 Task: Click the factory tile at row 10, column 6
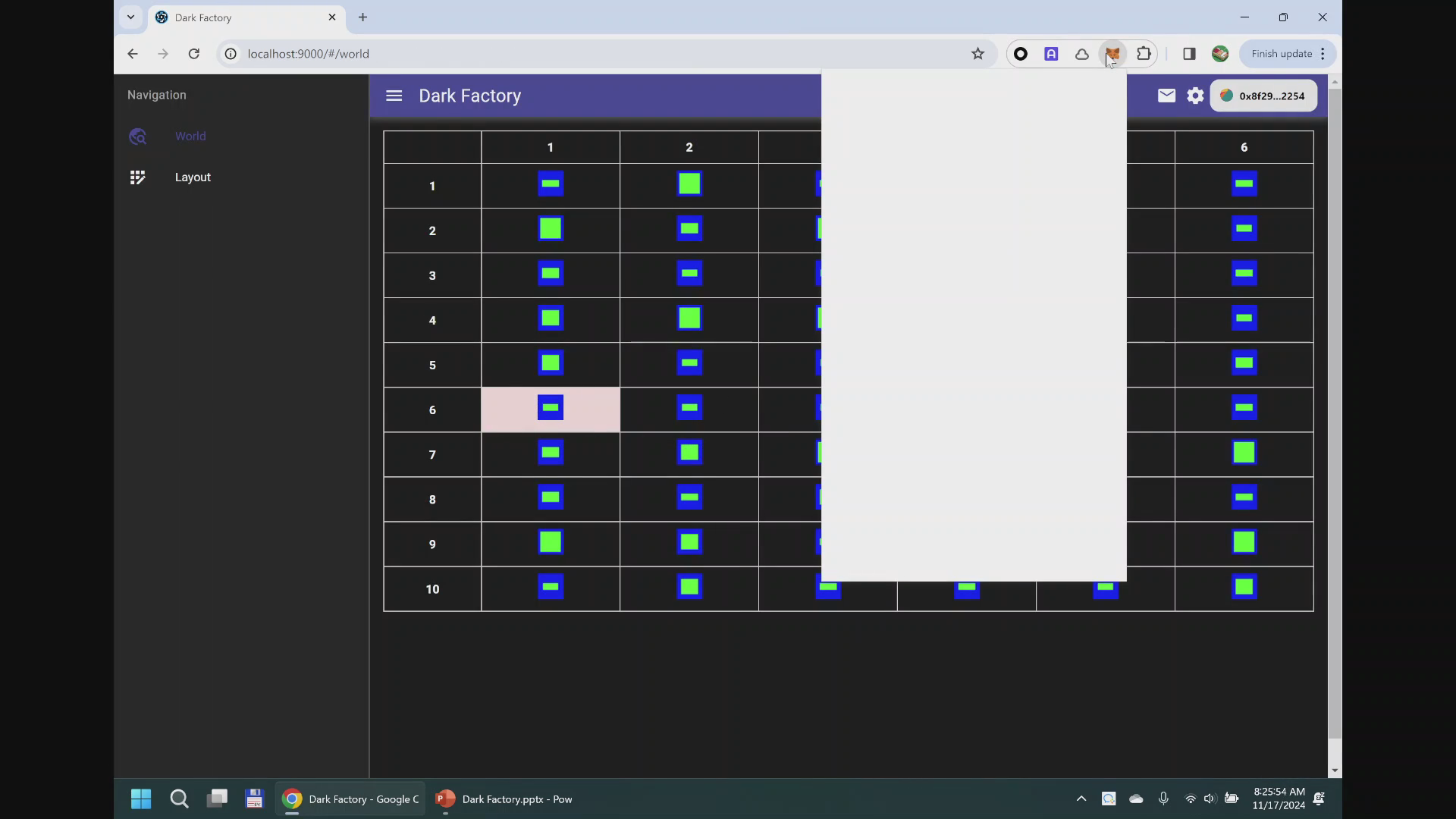click(x=1244, y=587)
